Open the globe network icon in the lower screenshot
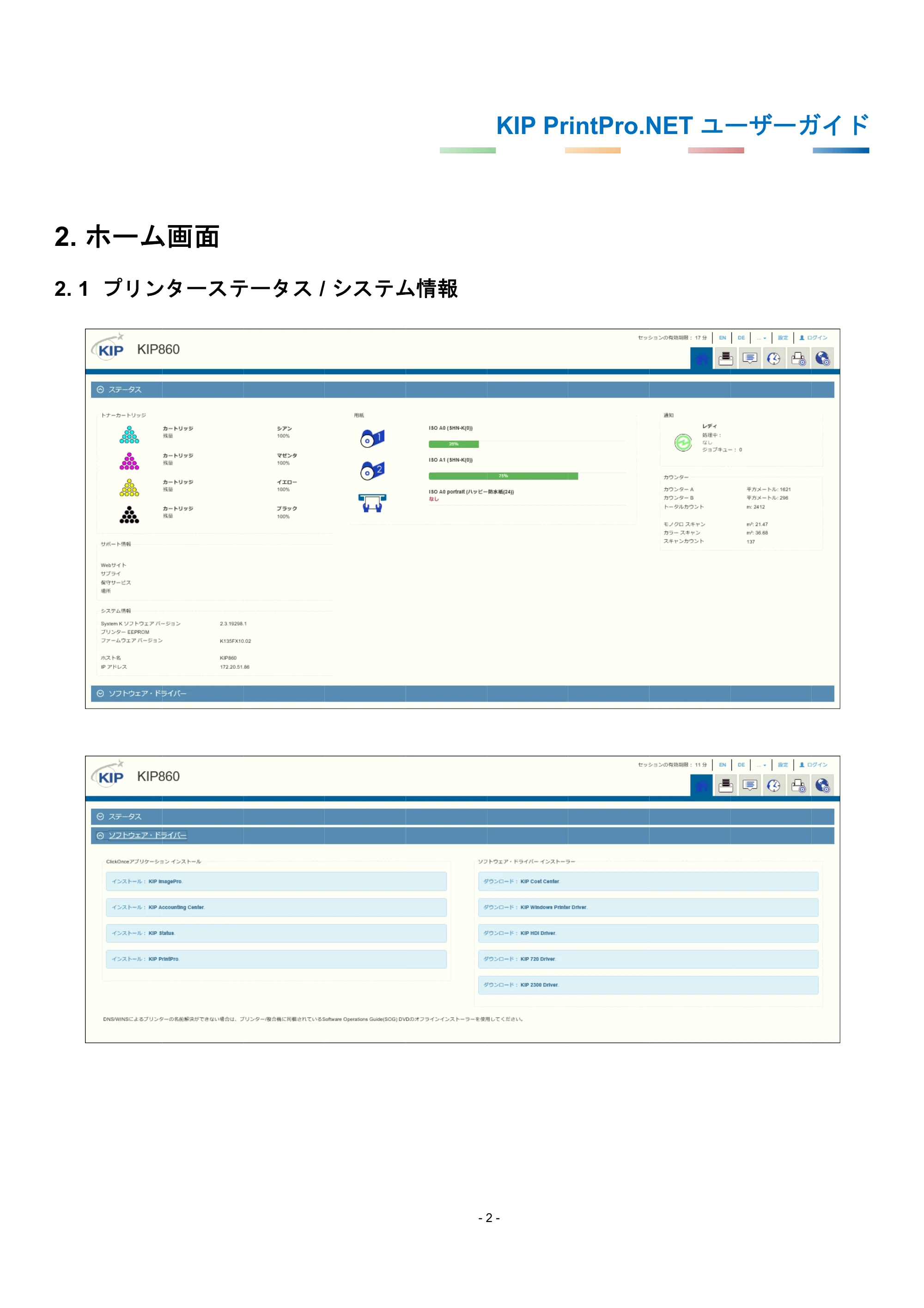This screenshot has width=924, height=1308. tap(823, 786)
